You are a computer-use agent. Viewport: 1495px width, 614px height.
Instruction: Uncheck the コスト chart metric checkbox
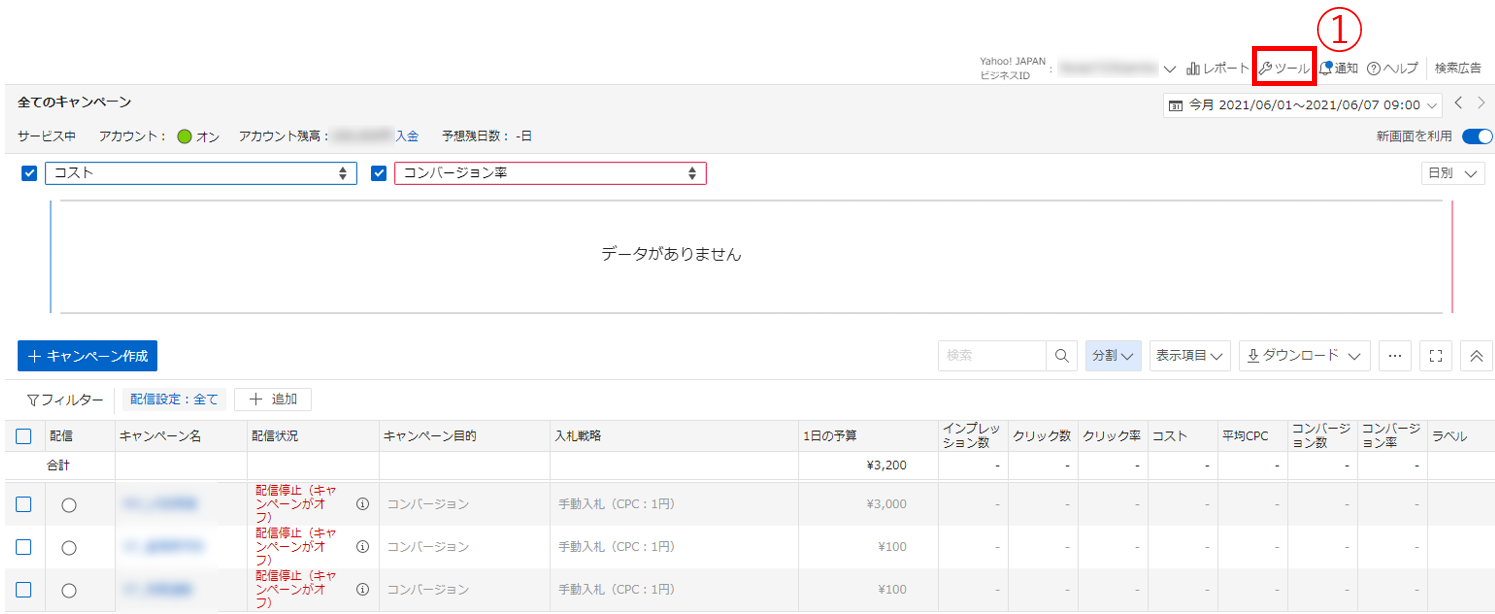tap(30, 173)
